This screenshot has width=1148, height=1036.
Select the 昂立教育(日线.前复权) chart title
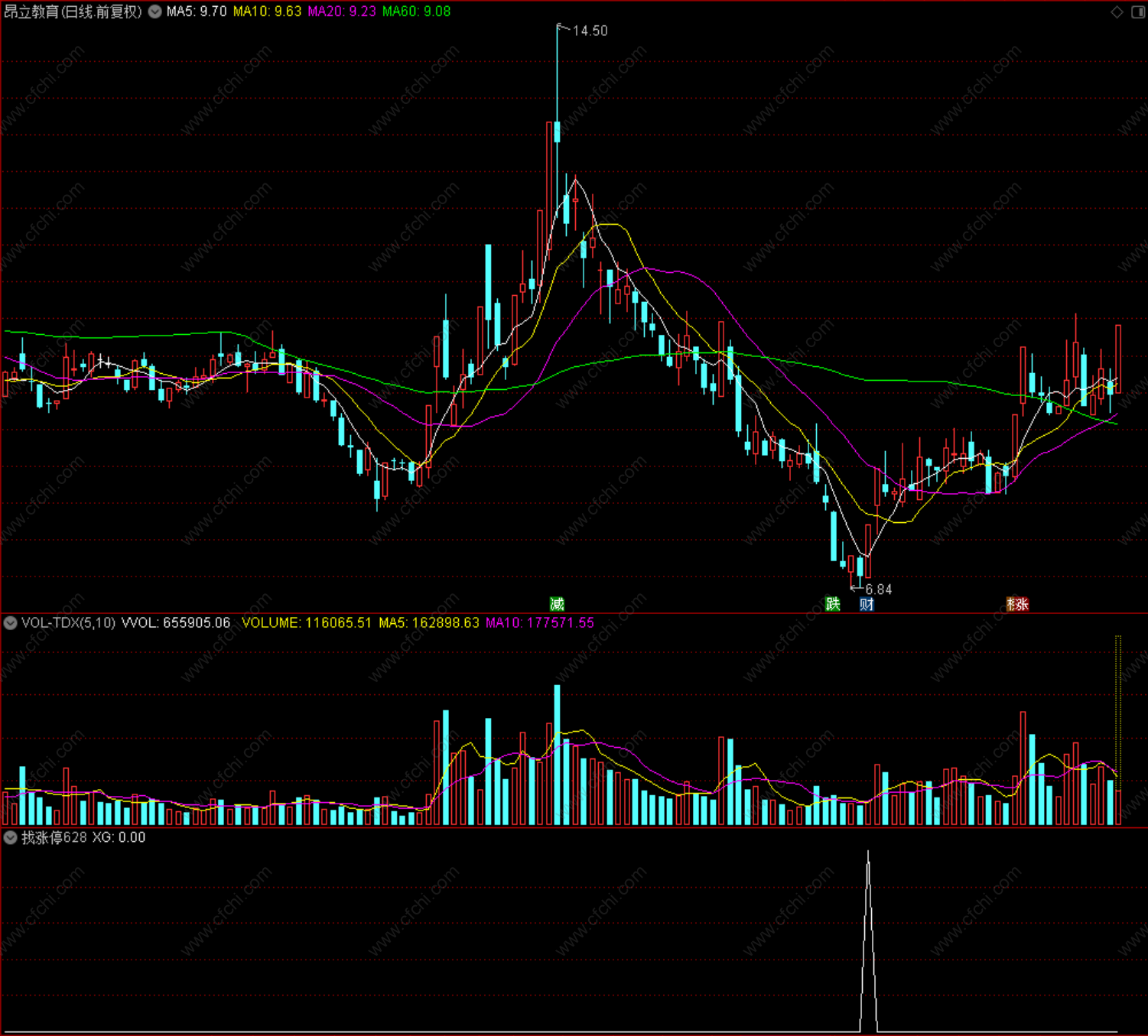pos(73,11)
